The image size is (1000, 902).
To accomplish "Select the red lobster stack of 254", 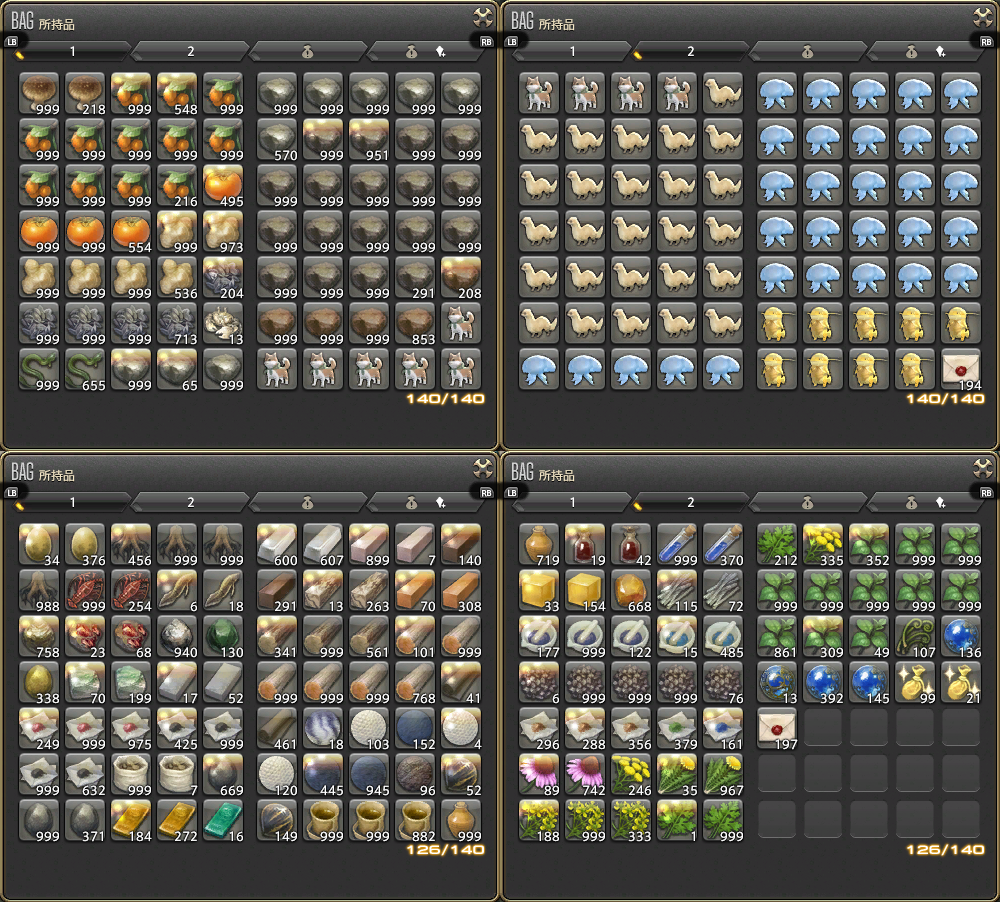I will coord(131,589).
